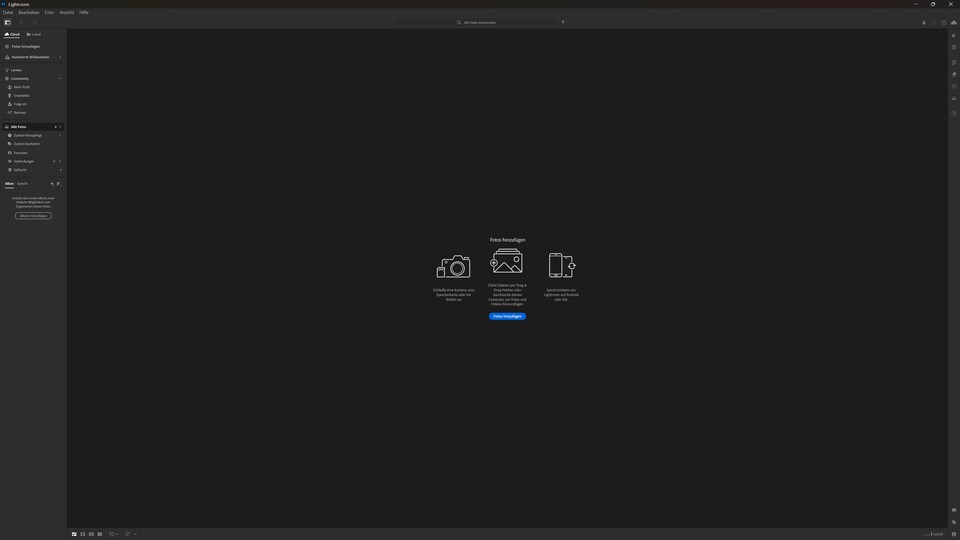Adjust the thumbnail size slider
This screenshot has width=960, height=540.
point(933,534)
